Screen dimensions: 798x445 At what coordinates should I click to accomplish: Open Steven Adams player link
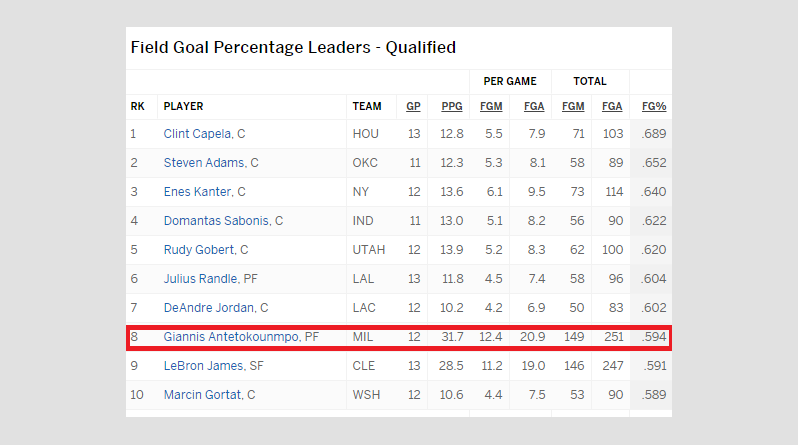[x=204, y=163]
